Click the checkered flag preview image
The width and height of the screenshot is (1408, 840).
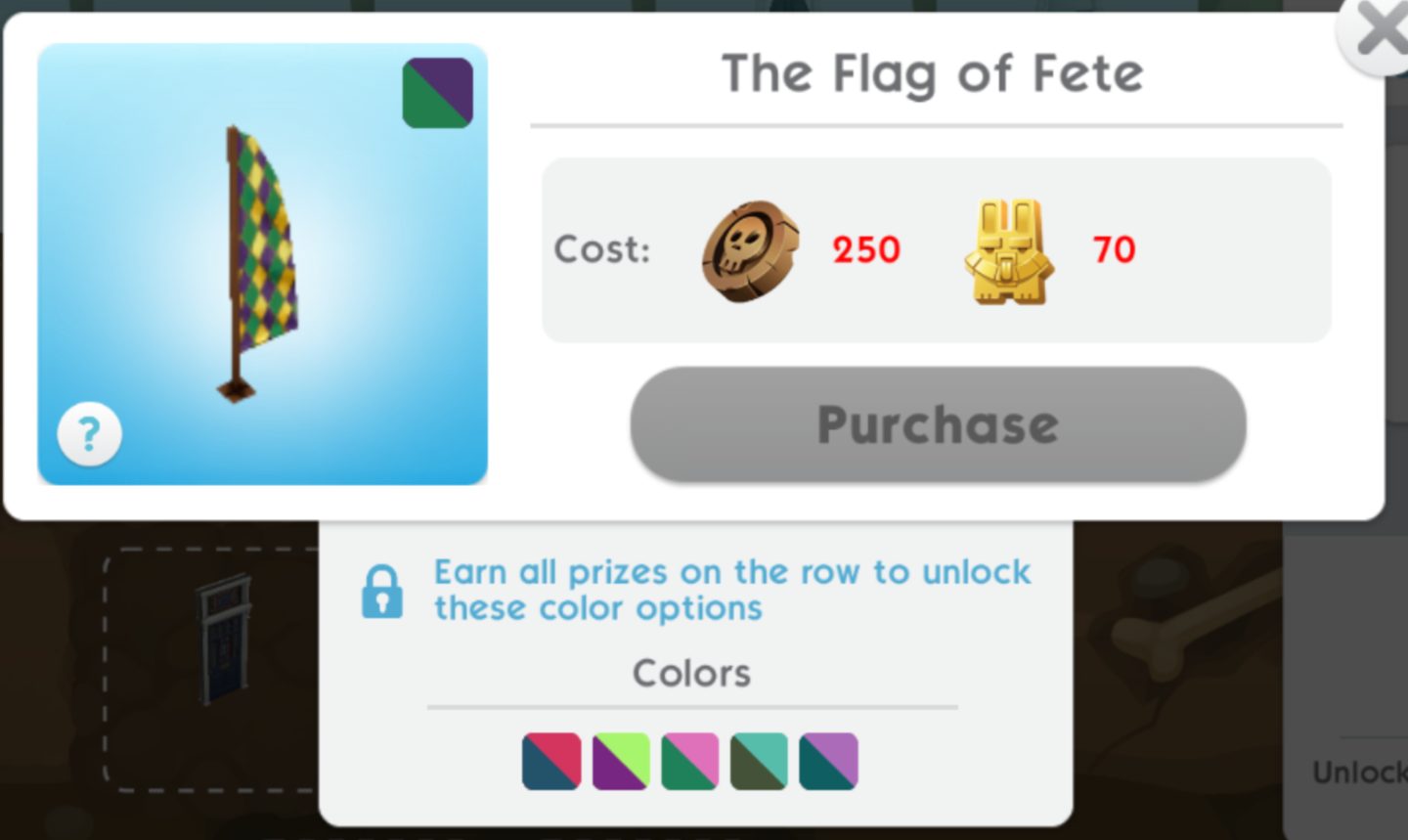click(x=260, y=264)
